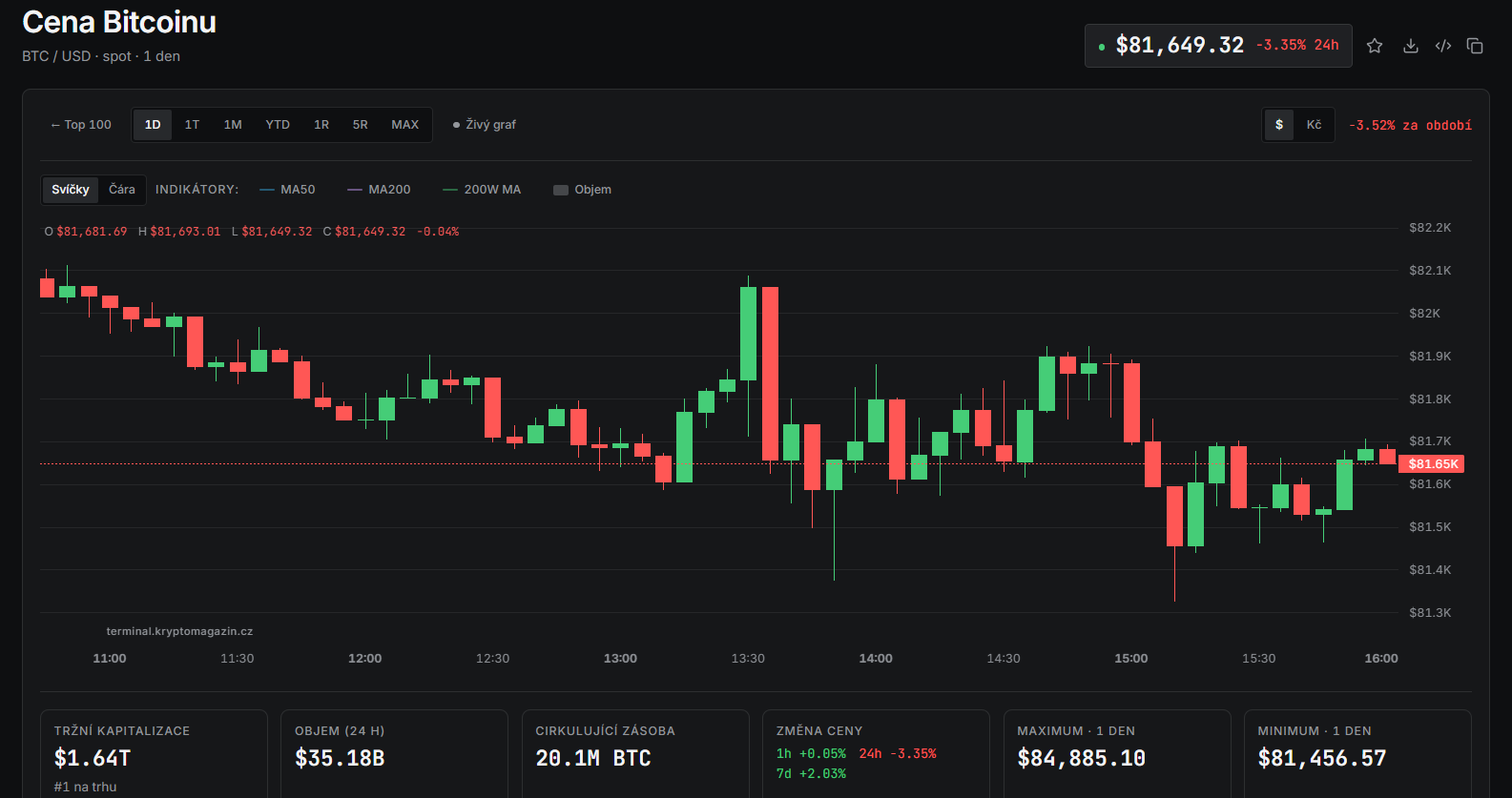
Task: Click the $81.65K current price axis label
Action: [1432, 464]
